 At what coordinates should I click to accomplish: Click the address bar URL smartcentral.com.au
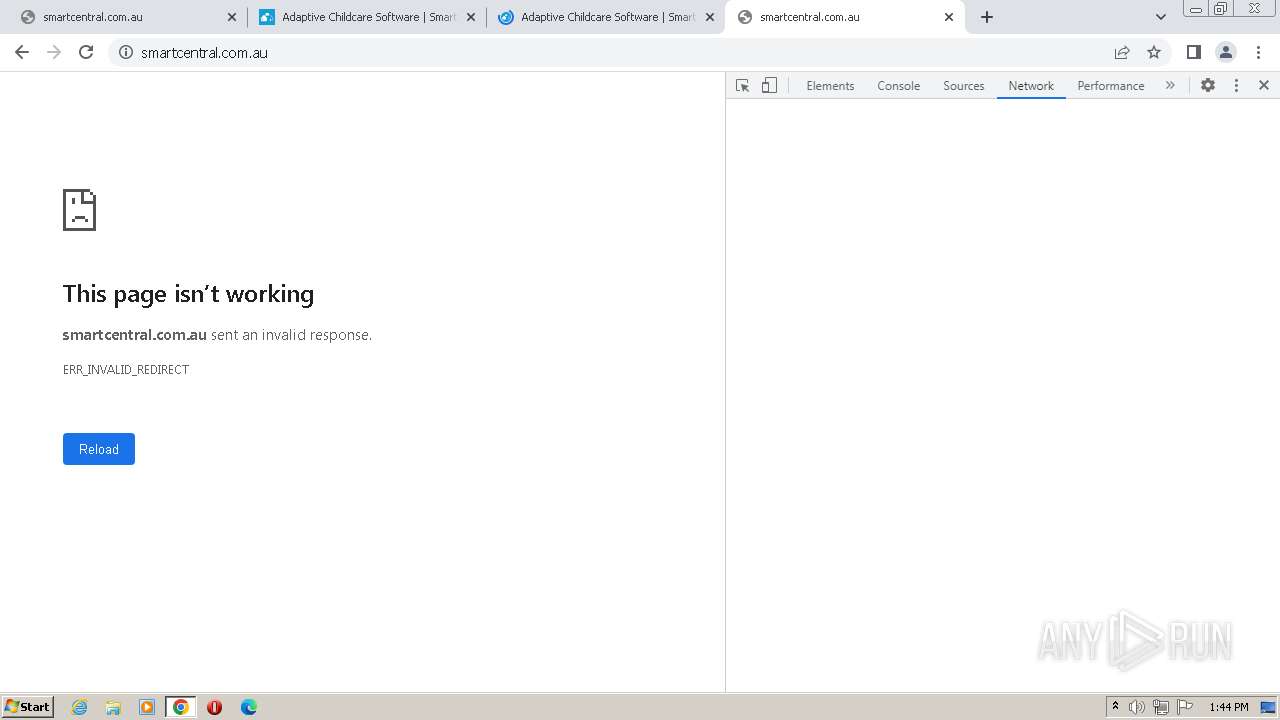coord(204,53)
